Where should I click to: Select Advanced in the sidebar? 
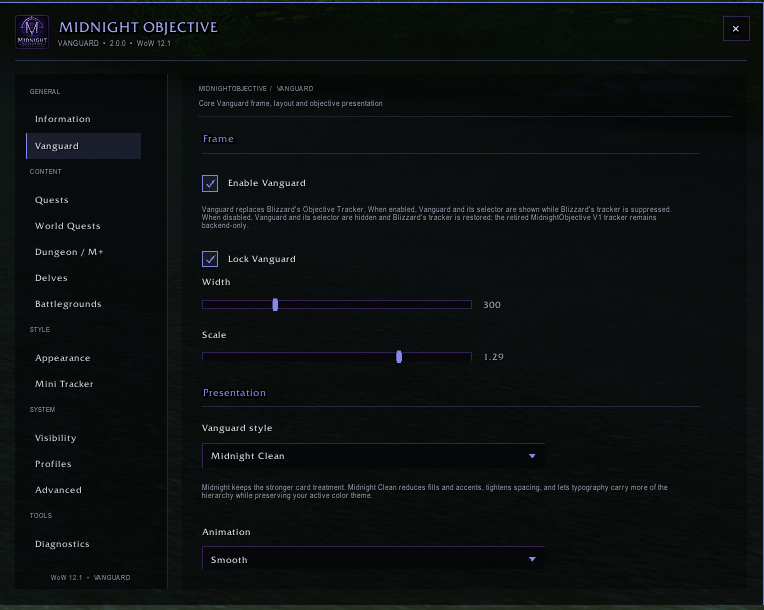click(58, 490)
